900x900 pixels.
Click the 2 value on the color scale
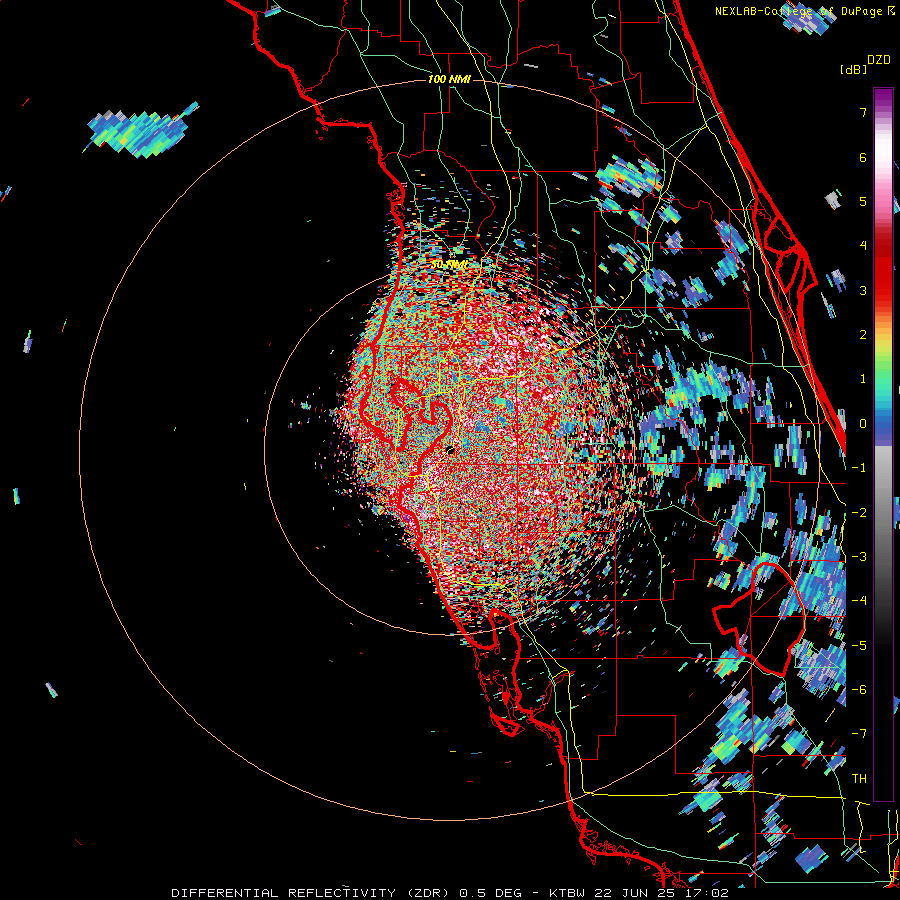pyautogui.click(x=863, y=335)
